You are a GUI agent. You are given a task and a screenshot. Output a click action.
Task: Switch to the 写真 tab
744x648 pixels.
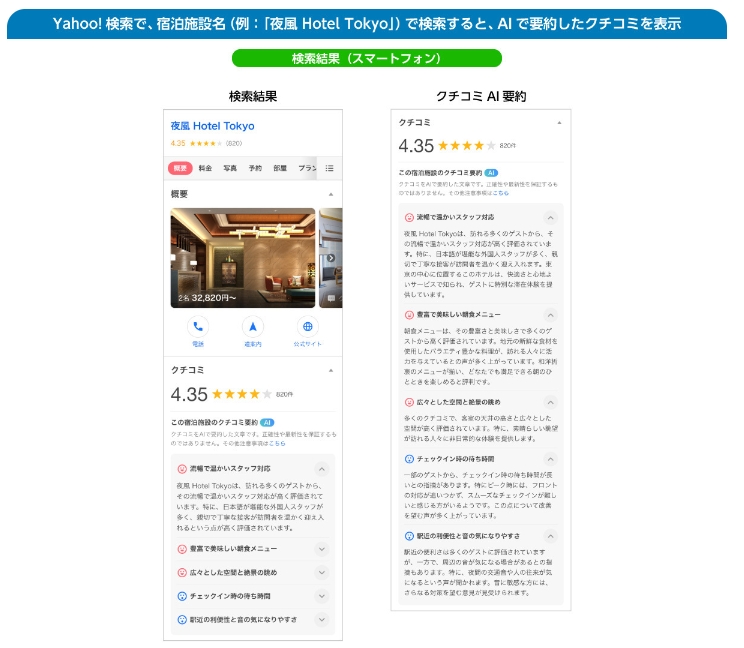(x=230, y=168)
